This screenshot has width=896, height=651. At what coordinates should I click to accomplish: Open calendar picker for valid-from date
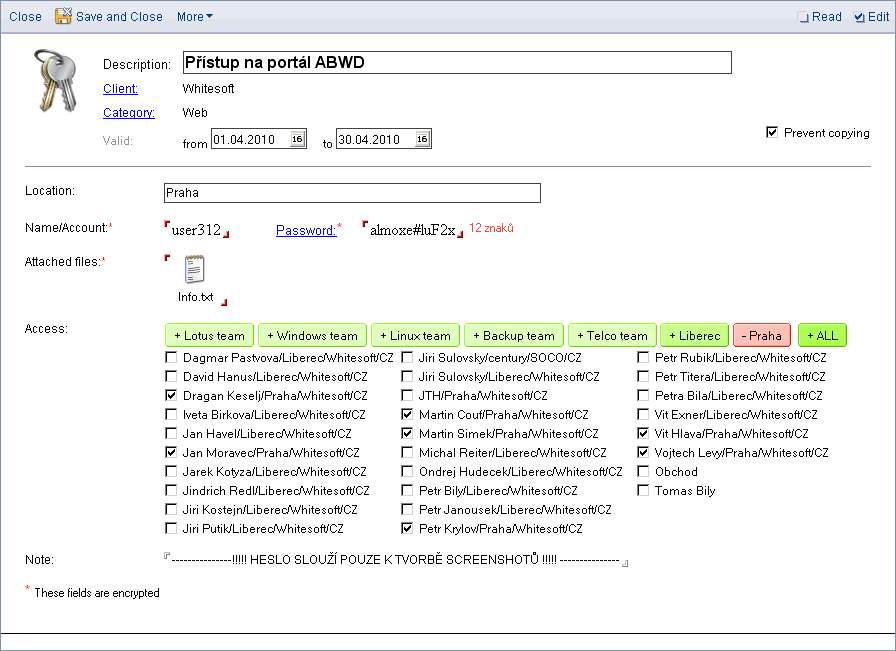pos(297,139)
